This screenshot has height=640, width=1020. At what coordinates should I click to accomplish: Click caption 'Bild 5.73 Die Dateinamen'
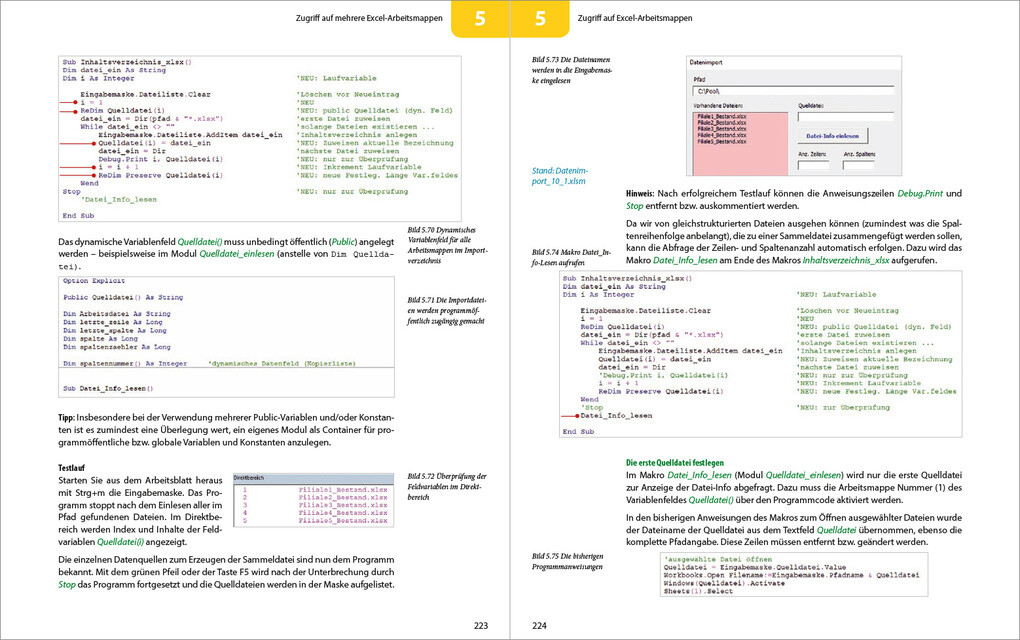tap(572, 70)
